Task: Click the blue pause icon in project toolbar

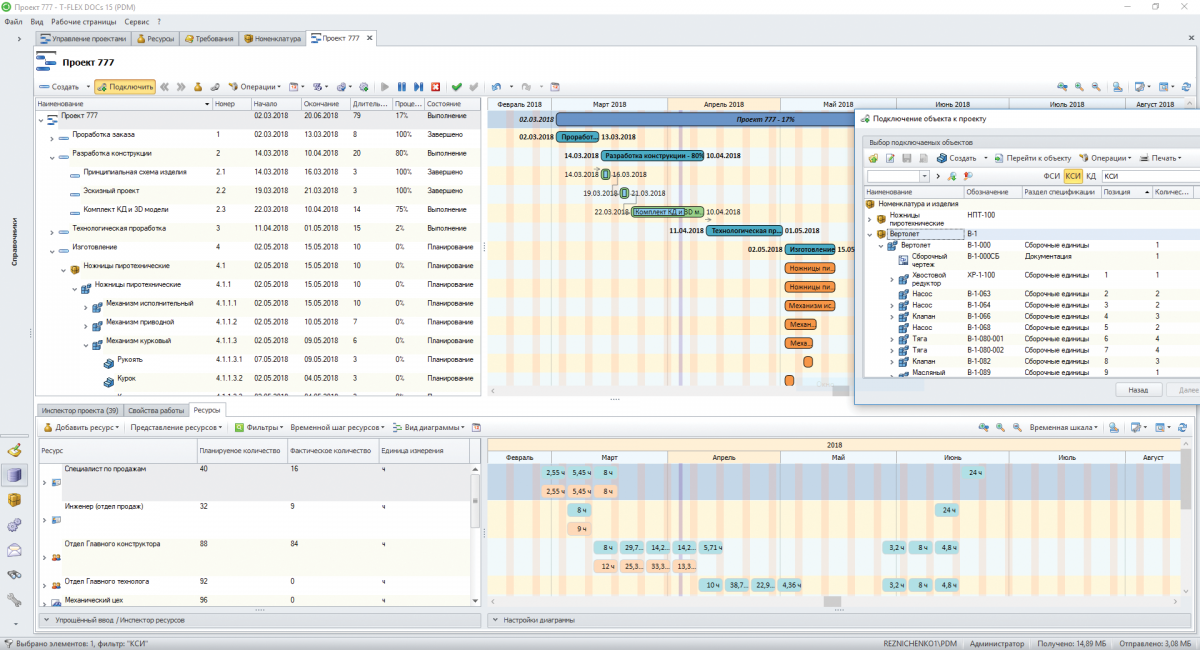Action: pyautogui.click(x=402, y=87)
